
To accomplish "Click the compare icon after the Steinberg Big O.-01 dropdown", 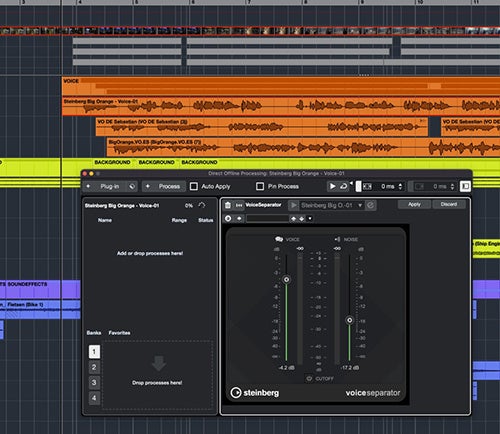I will pos(370,205).
